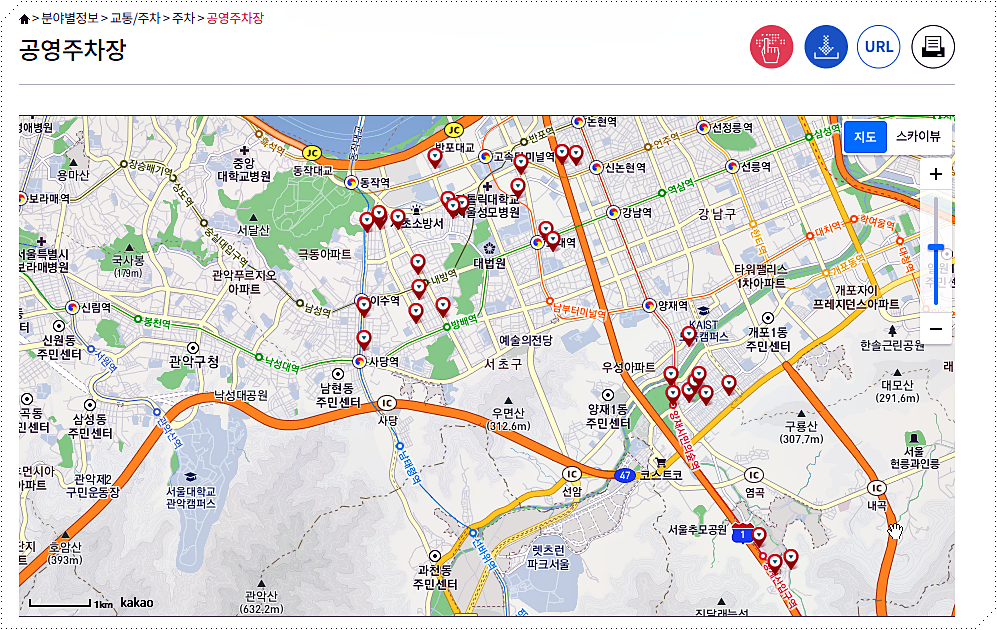
Task: Click 대법원 label on map
Action: point(490,263)
